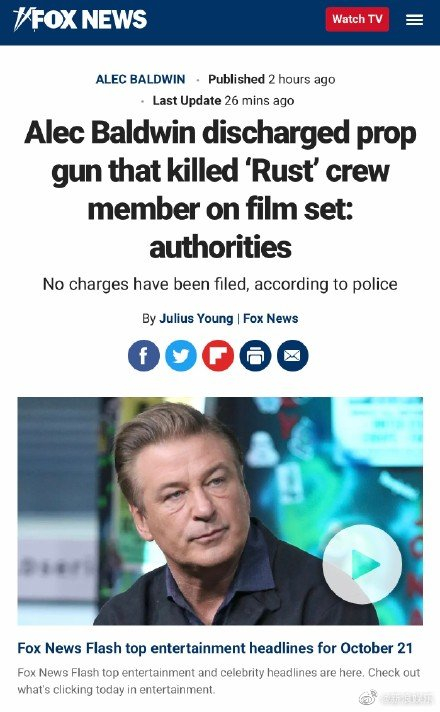Click the Fox News logo
The image size is (440, 712).
(80, 20)
